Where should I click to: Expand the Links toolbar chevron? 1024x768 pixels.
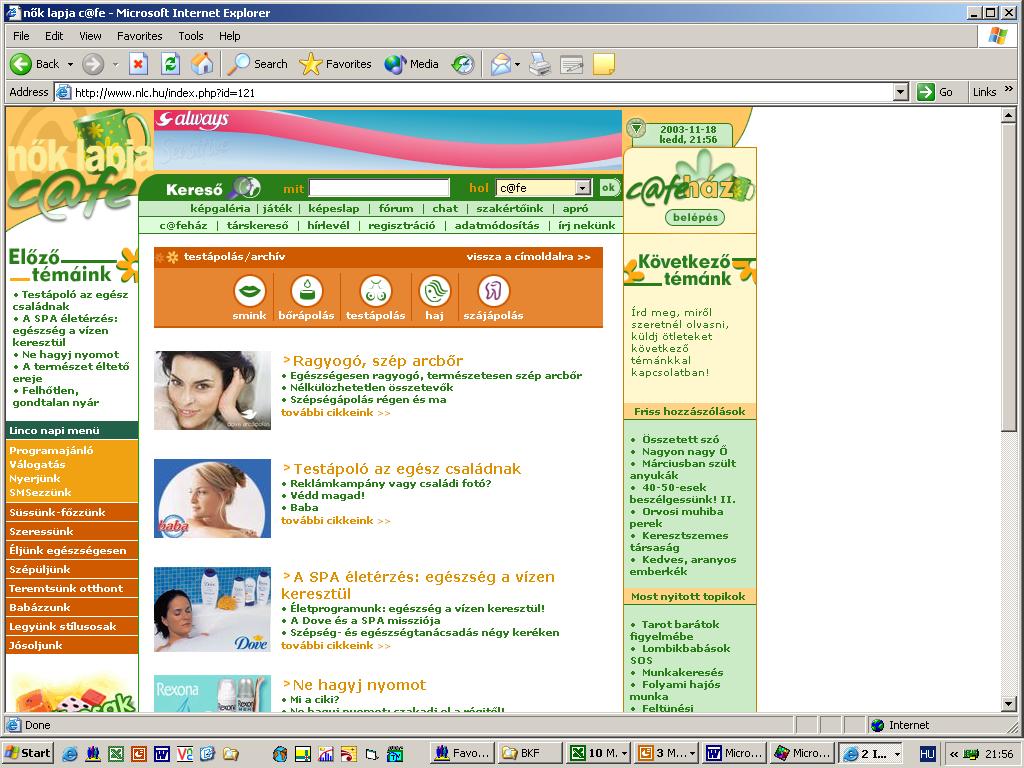coord(1009,89)
